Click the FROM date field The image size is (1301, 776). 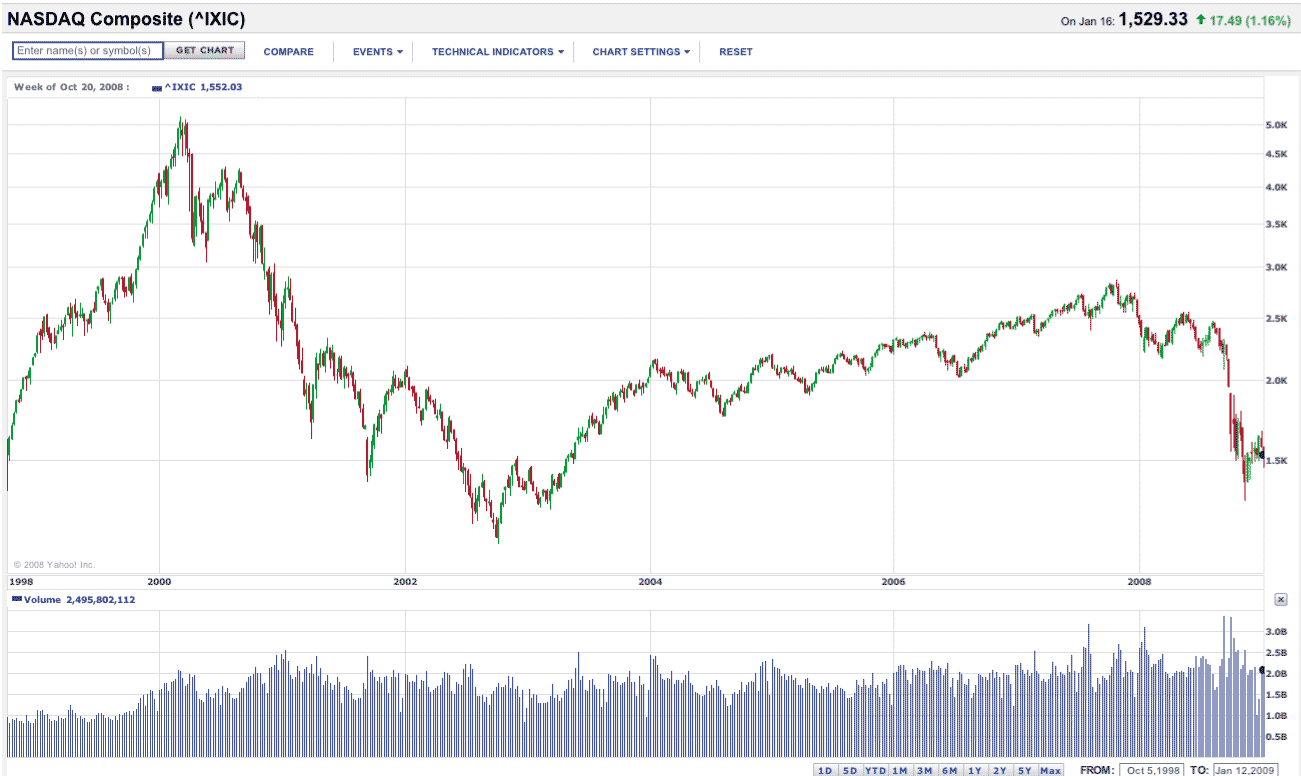coord(1151,770)
